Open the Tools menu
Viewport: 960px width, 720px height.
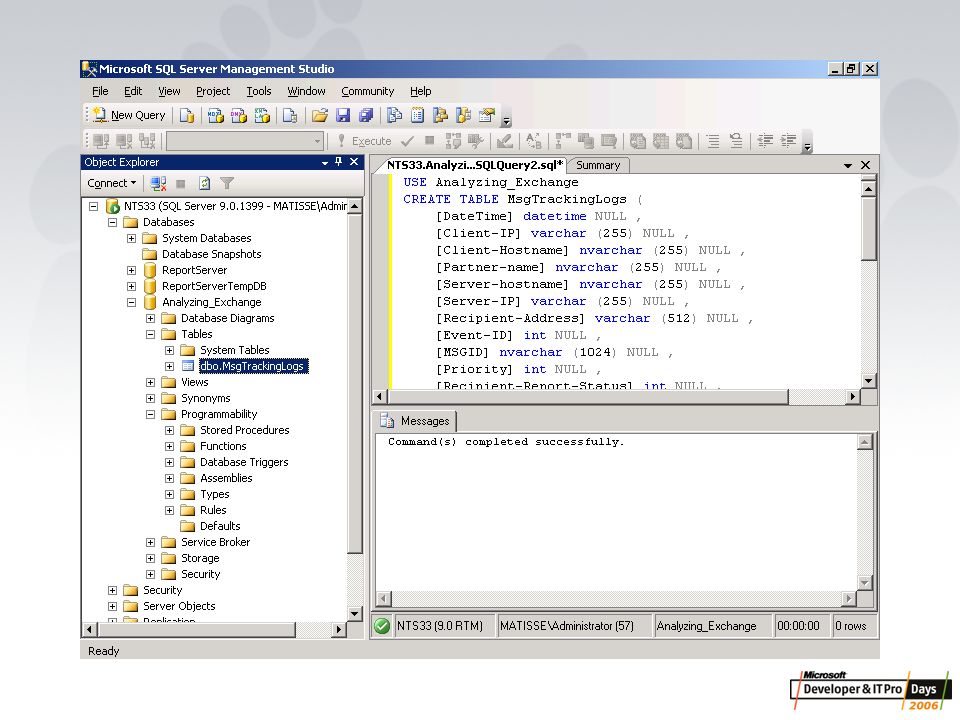click(259, 91)
